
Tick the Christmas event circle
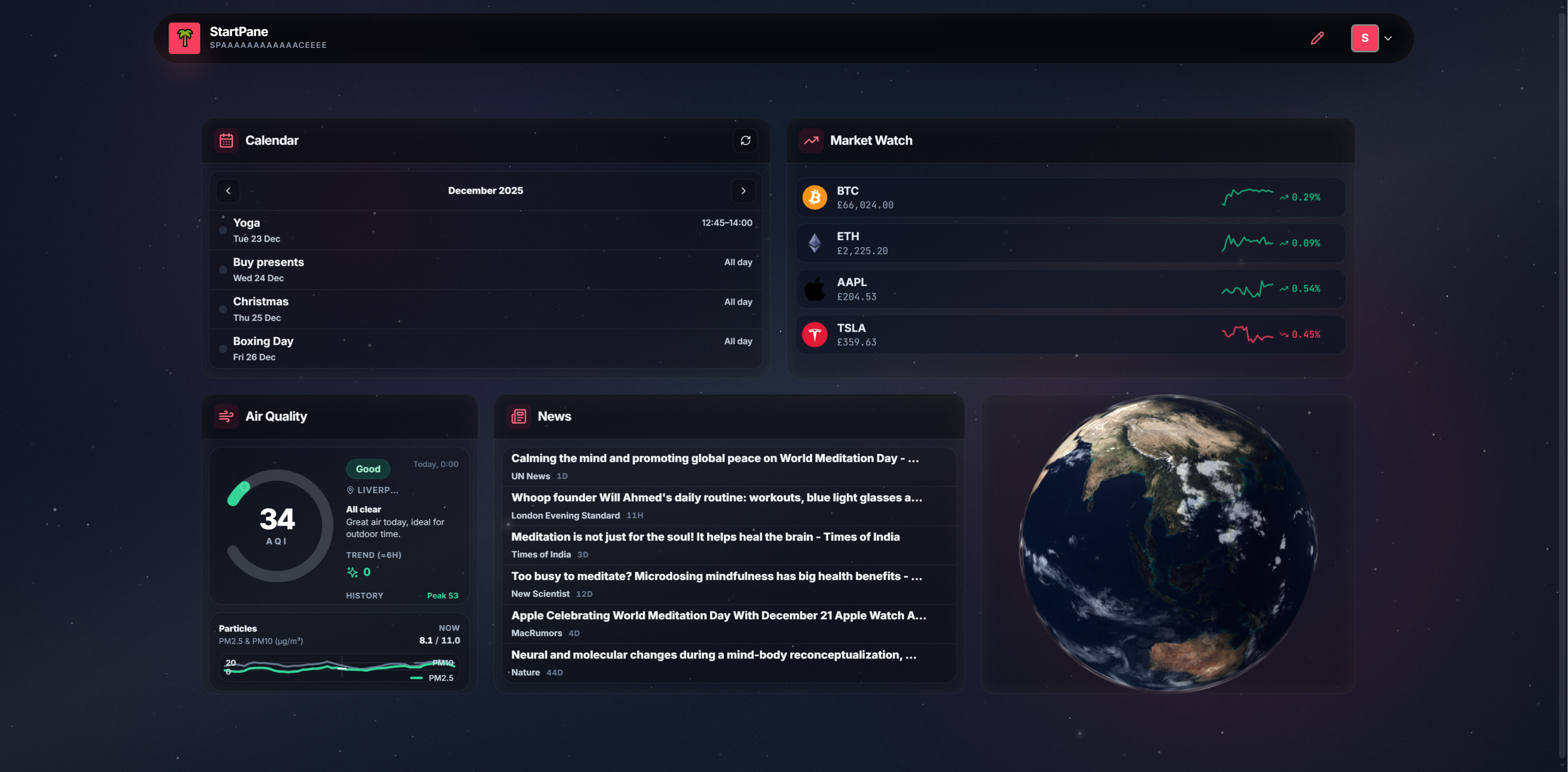coord(223,309)
